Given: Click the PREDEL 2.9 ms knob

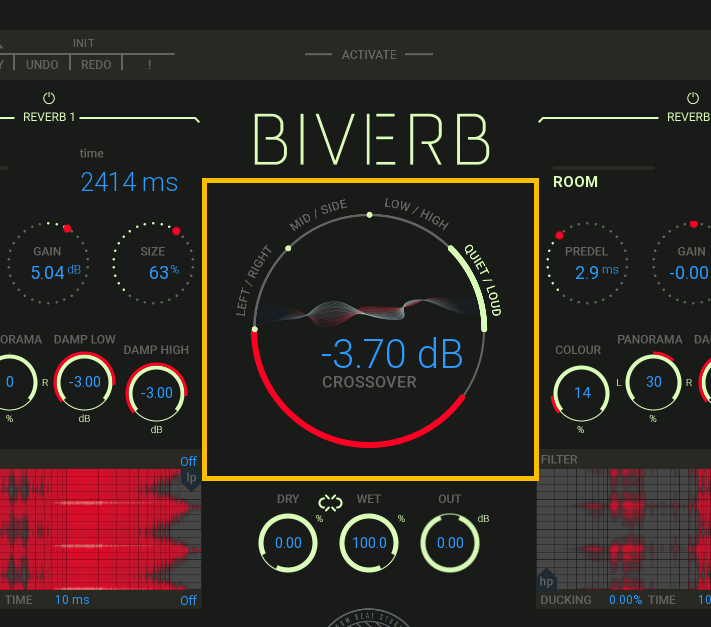Looking at the screenshot, I should (587, 263).
